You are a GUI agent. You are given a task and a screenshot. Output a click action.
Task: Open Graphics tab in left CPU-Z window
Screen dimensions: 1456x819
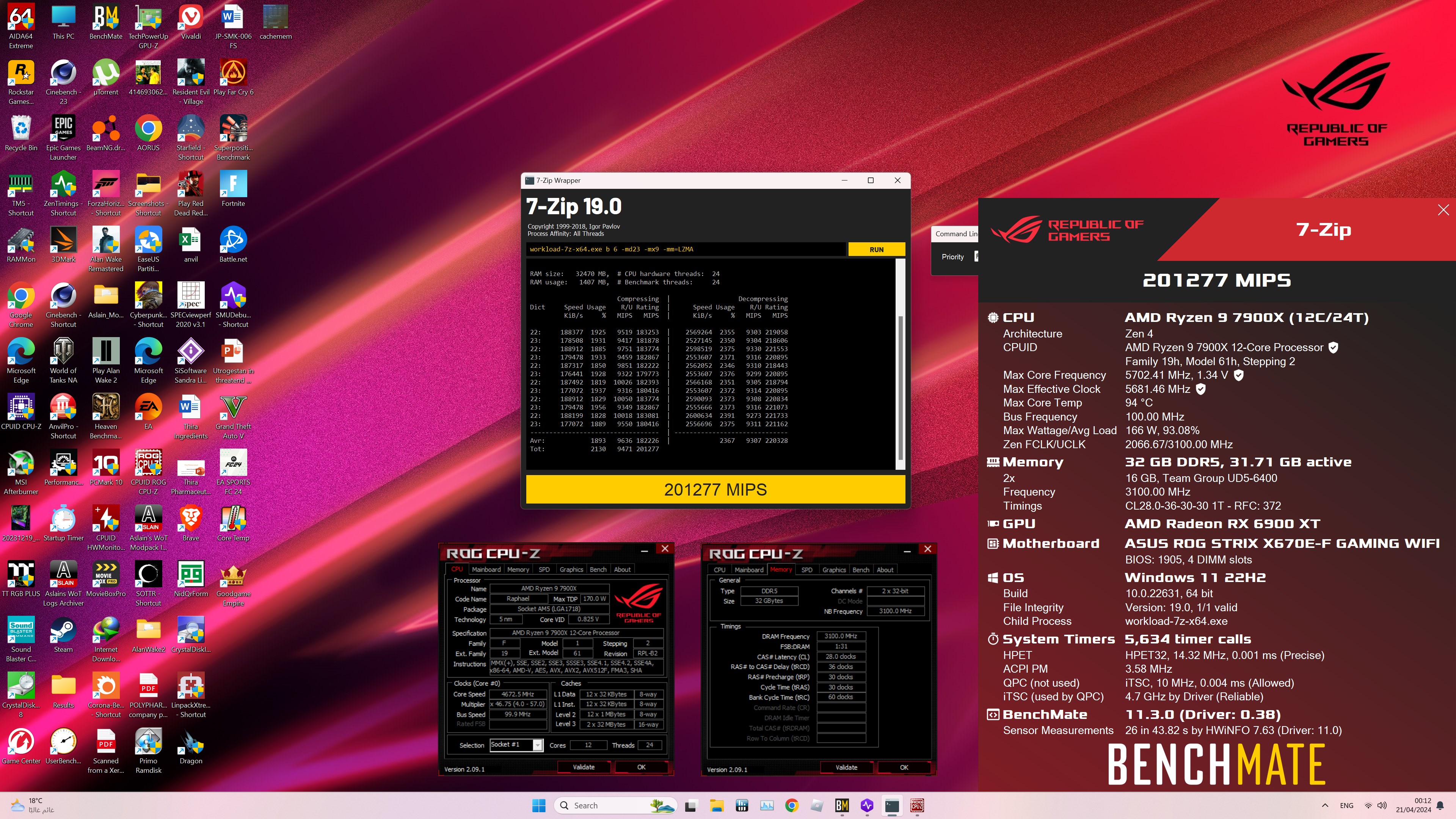(x=571, y=569)
